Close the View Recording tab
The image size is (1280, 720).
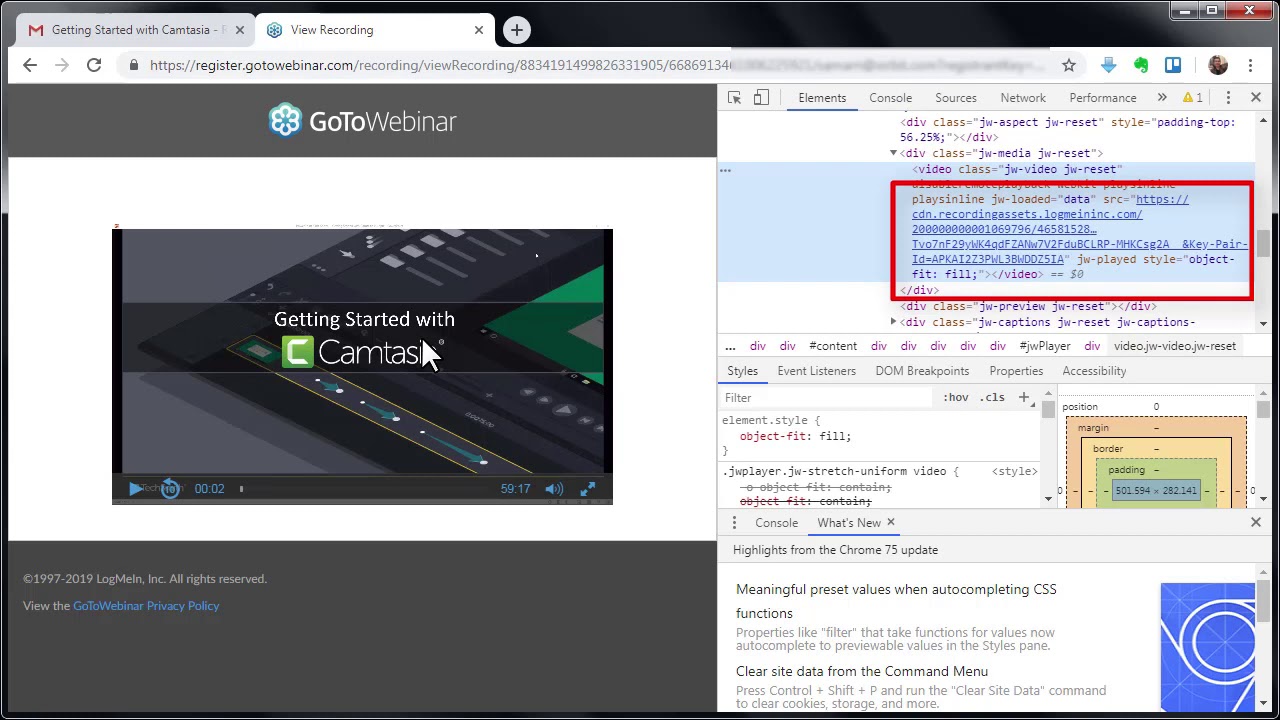click(479, 30)
